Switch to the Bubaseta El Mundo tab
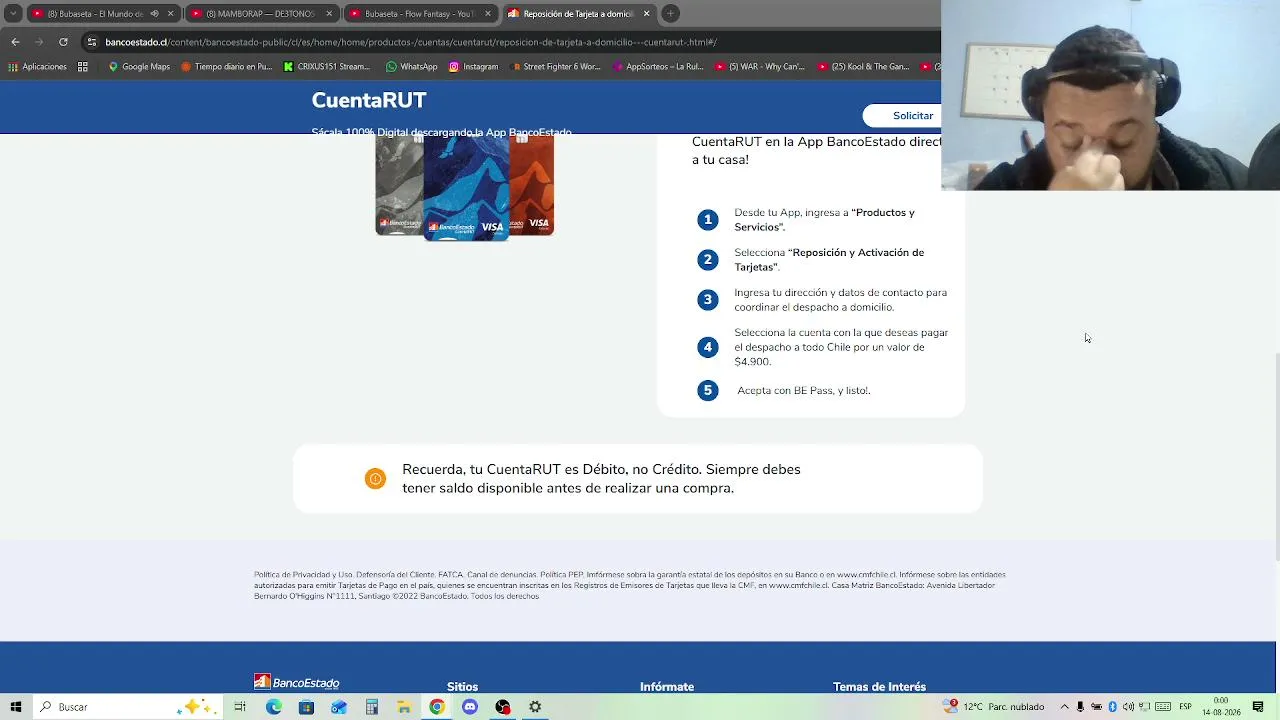 coord(95,14)
